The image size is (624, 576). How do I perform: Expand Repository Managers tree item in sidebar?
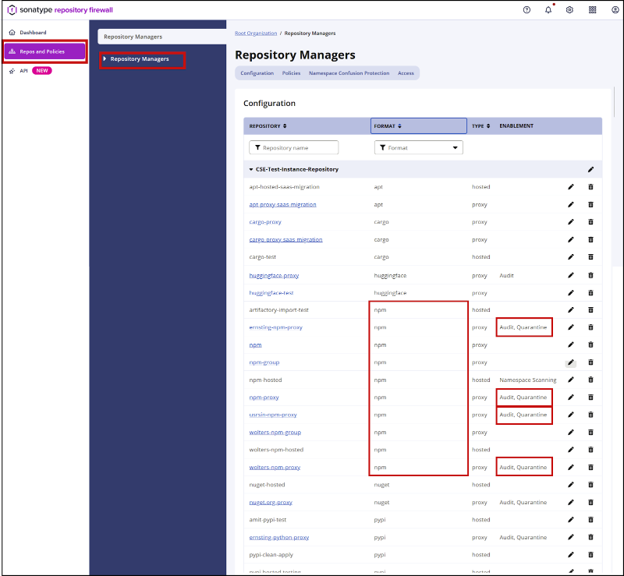pyautogui.click(x=105, y=59)
